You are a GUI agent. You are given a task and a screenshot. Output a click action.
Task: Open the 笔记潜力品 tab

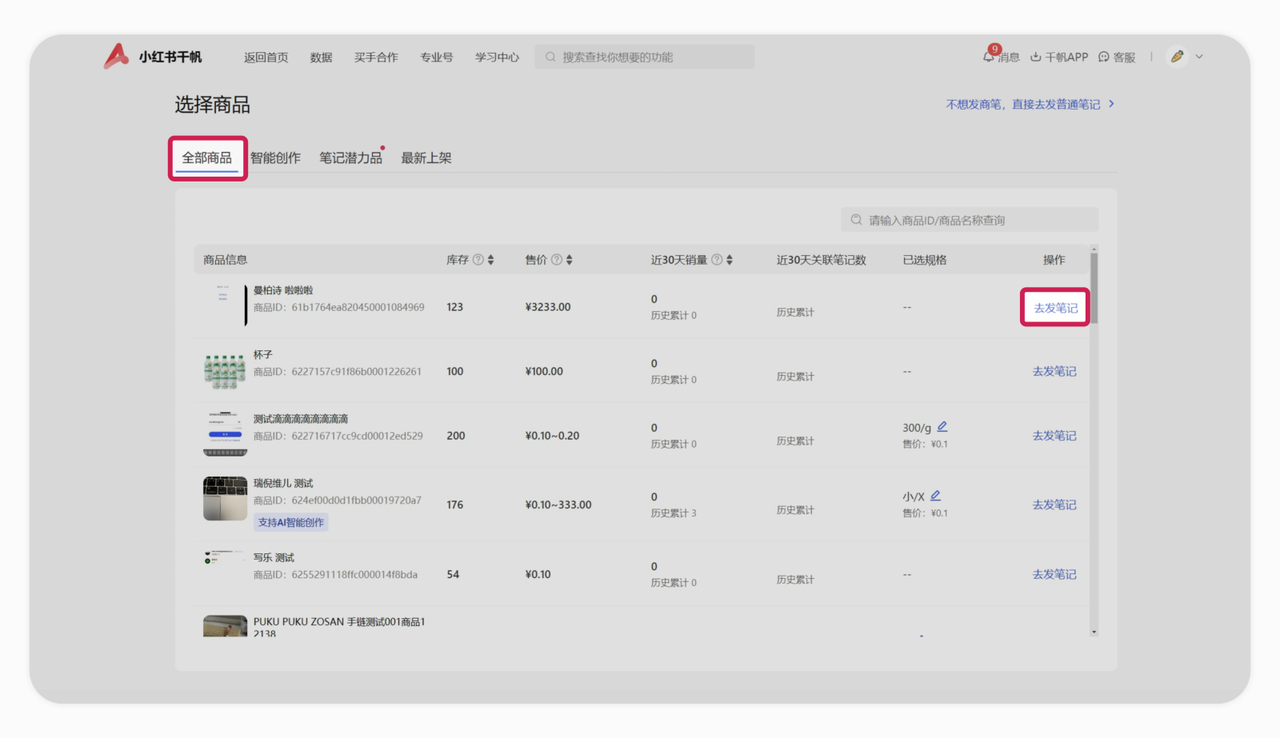click(x=350, y=158)
